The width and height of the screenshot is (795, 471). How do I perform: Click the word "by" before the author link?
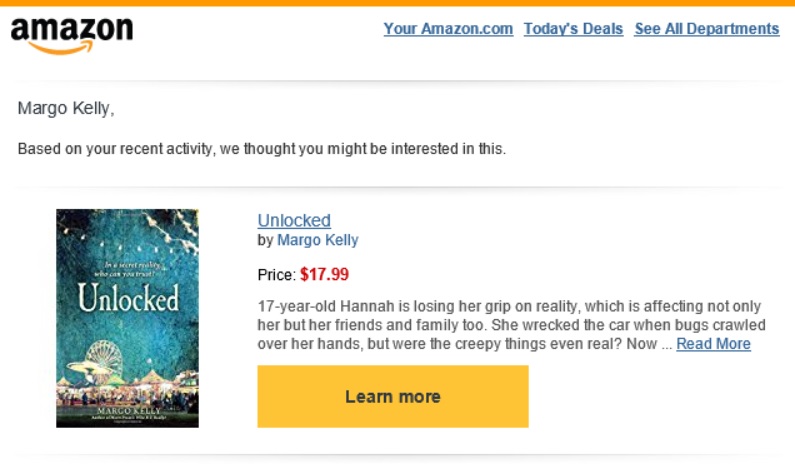[x=265, y=240]
